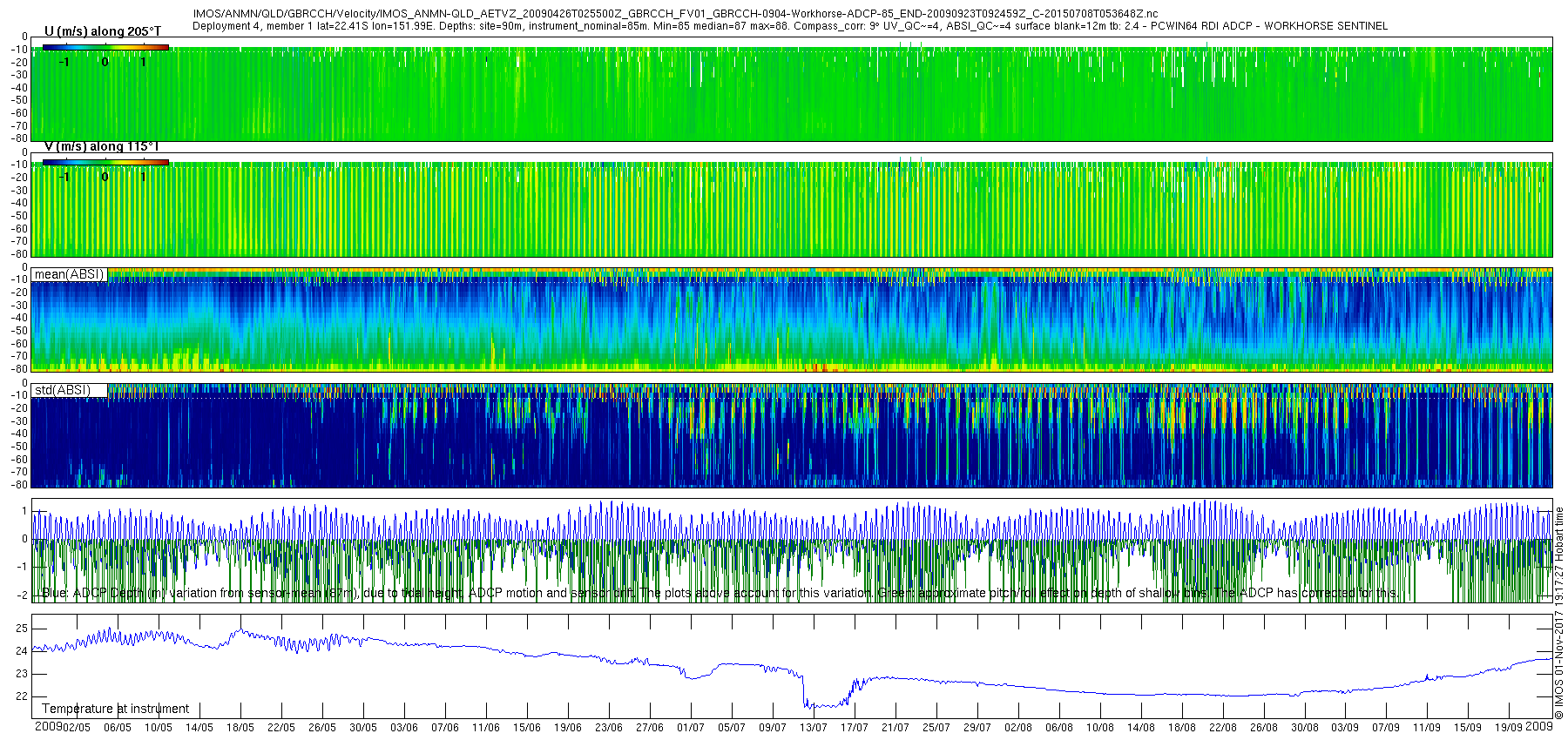Image resolution: width=1568 pixels, height=740 pixels.
Task: Click the 'Temperature at instrument' label
Action: click(x=116, y=709)
